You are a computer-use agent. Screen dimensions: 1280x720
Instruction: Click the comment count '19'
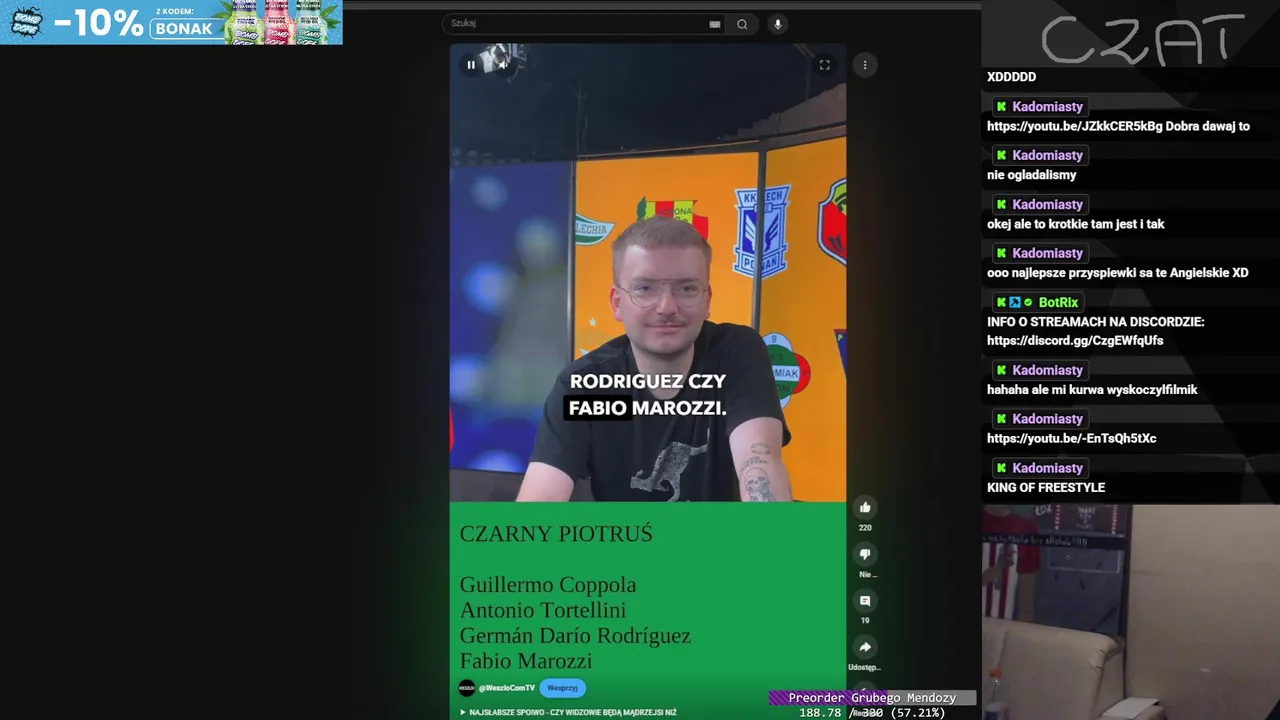click(x=865, y=621)
